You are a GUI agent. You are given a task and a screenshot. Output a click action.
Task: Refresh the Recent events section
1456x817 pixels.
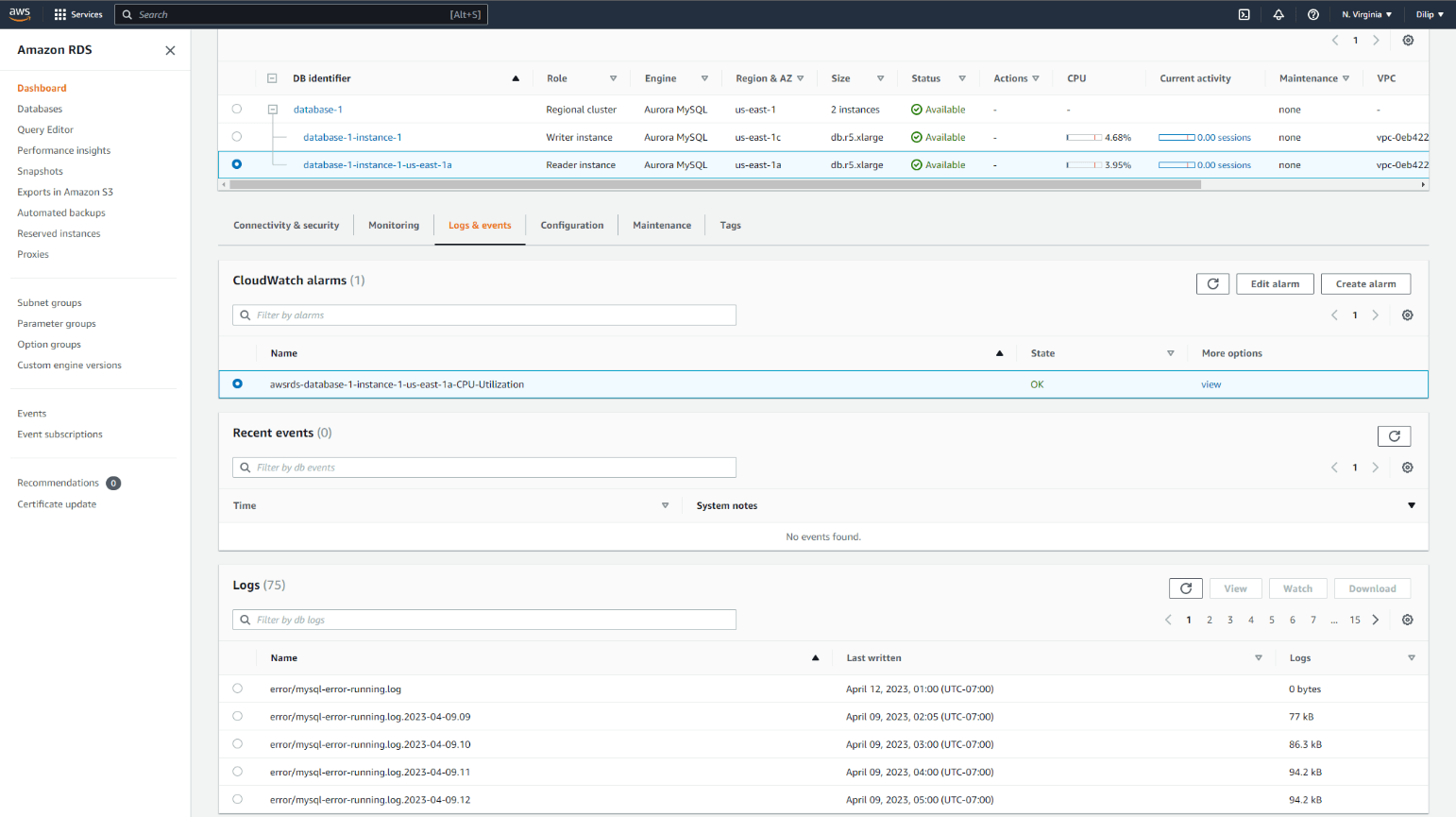click(1394, 435)
